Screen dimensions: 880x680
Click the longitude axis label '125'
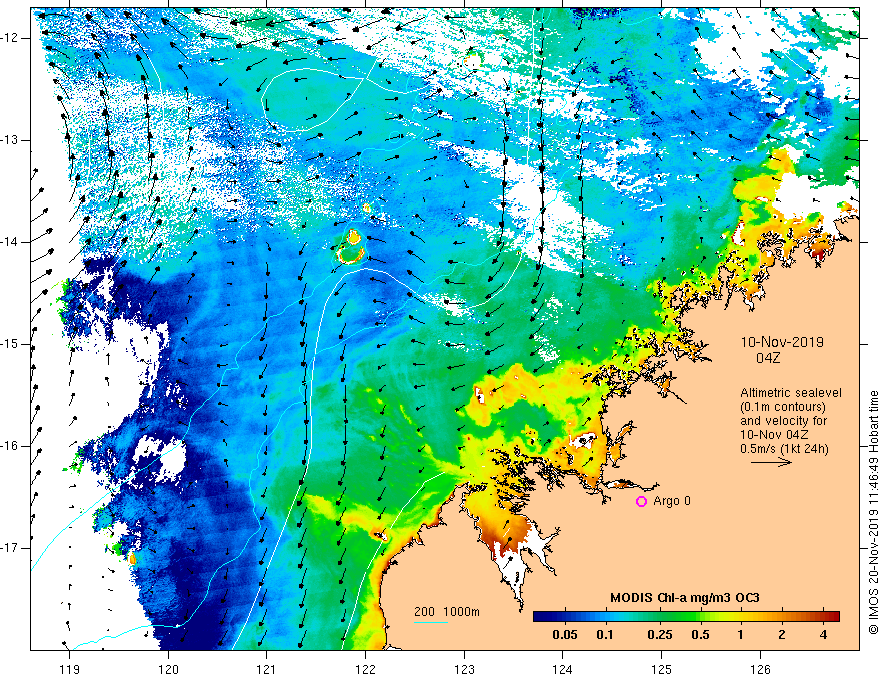coord(662,669)
